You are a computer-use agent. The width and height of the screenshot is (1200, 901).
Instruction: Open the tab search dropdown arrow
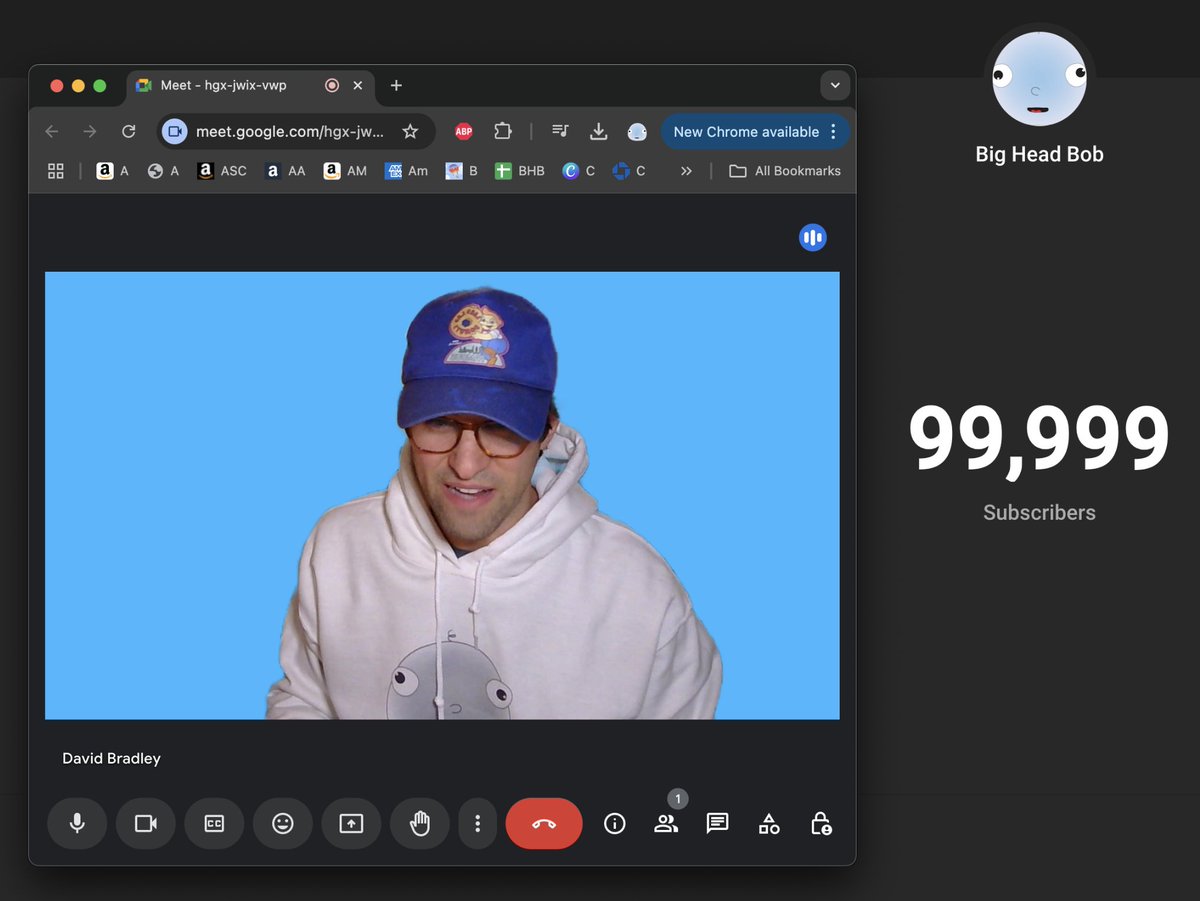click(x=835, y=85)
